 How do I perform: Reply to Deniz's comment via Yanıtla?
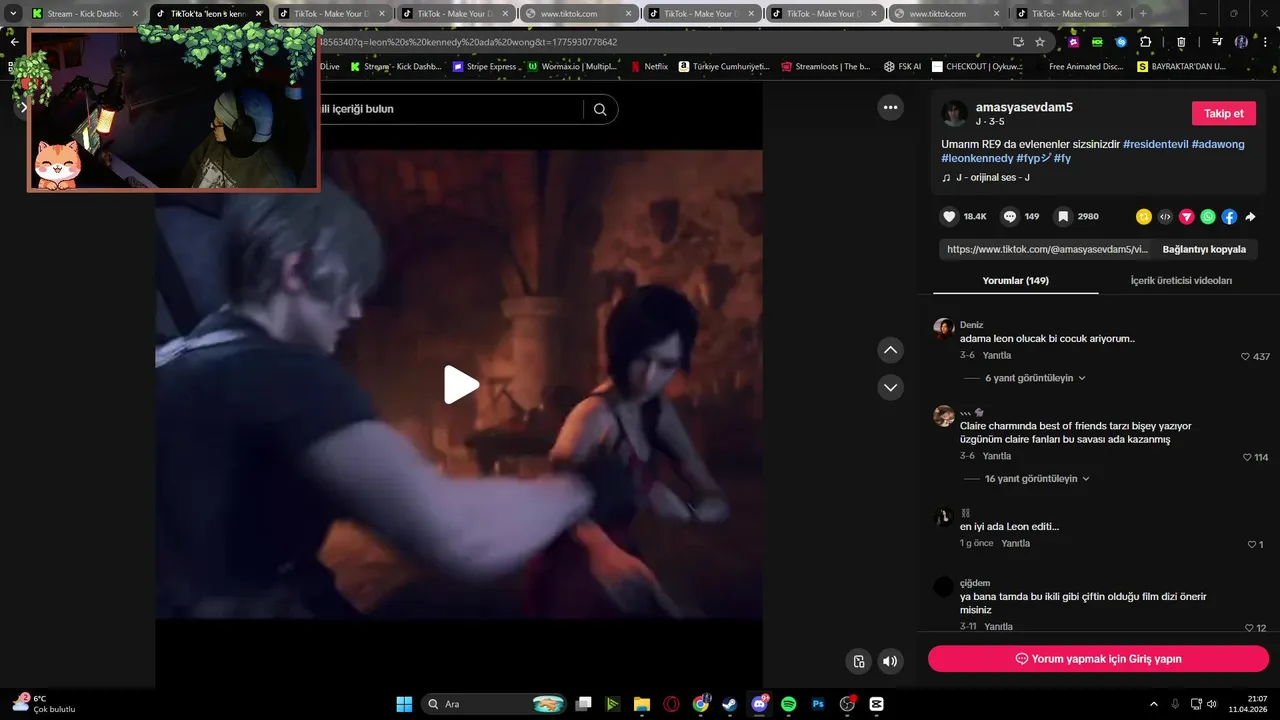coord(997,356)
